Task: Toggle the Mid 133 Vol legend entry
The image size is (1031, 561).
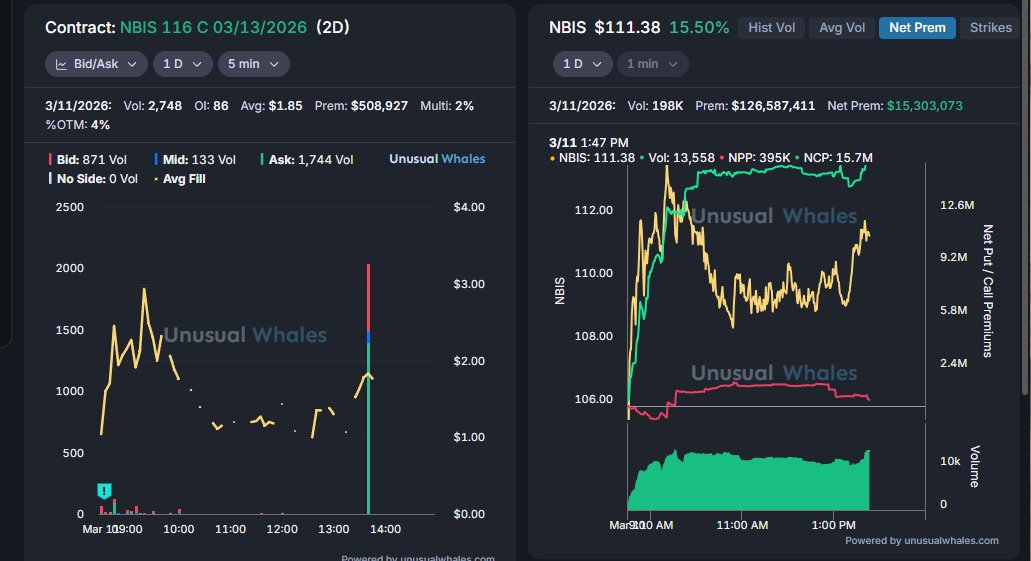Action: tap(195, 160)
